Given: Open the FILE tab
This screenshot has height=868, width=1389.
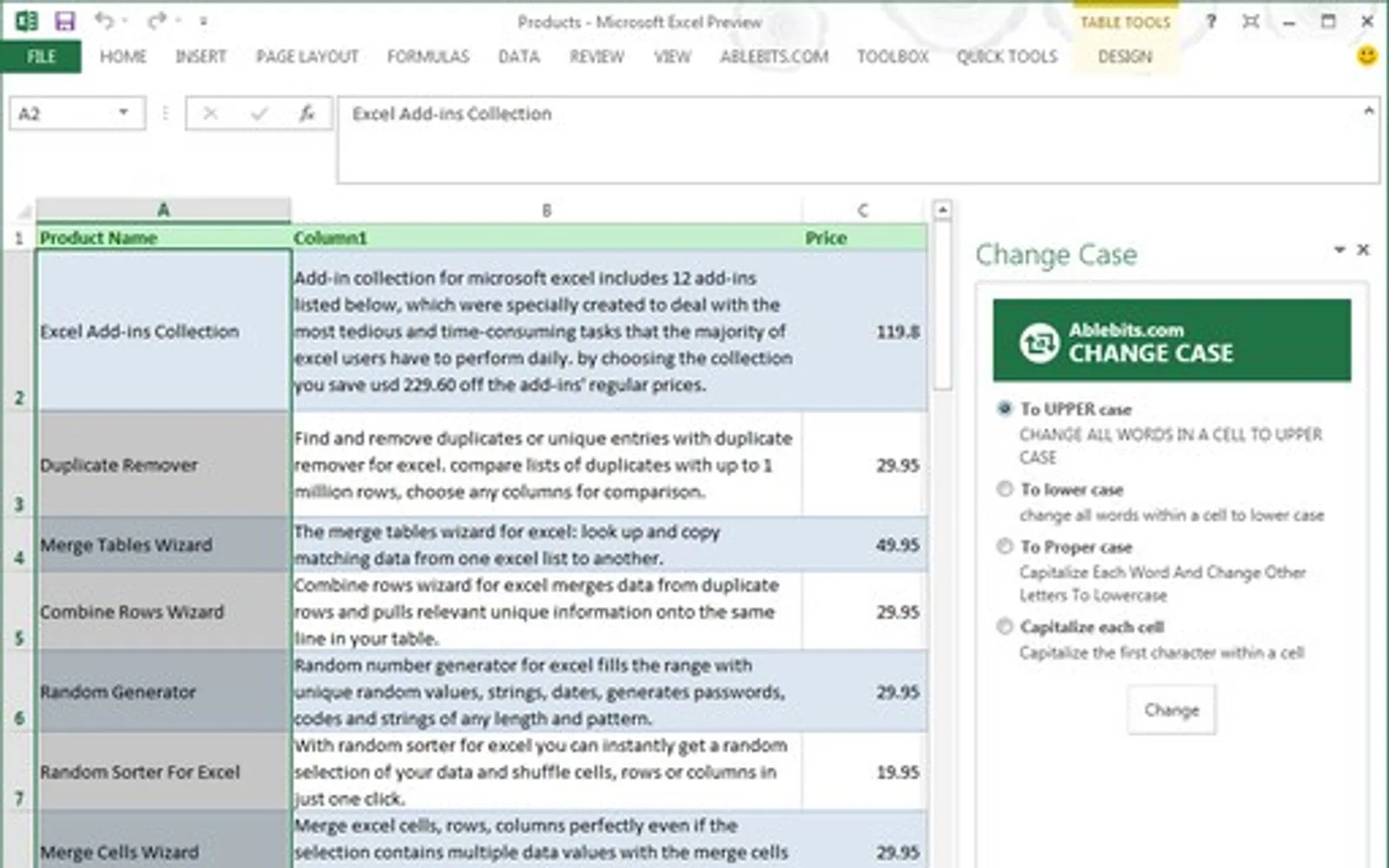Looking at the screenshot, I should [x=41, y=56].
